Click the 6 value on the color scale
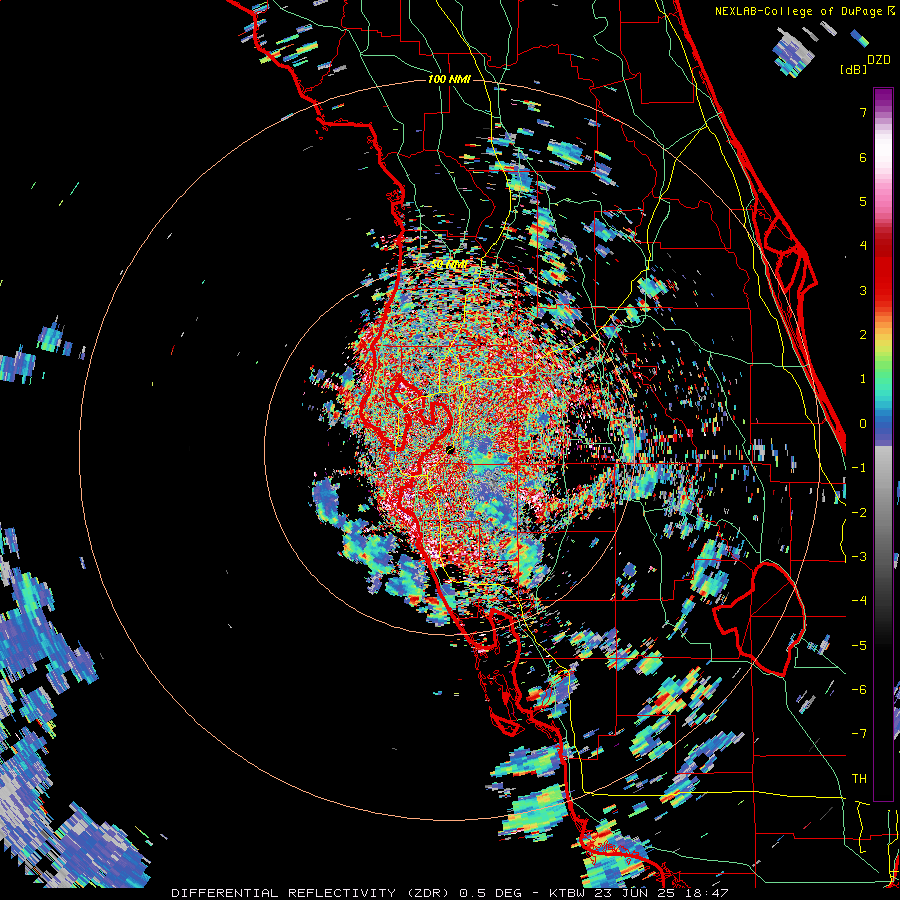 tap(863, 157)
